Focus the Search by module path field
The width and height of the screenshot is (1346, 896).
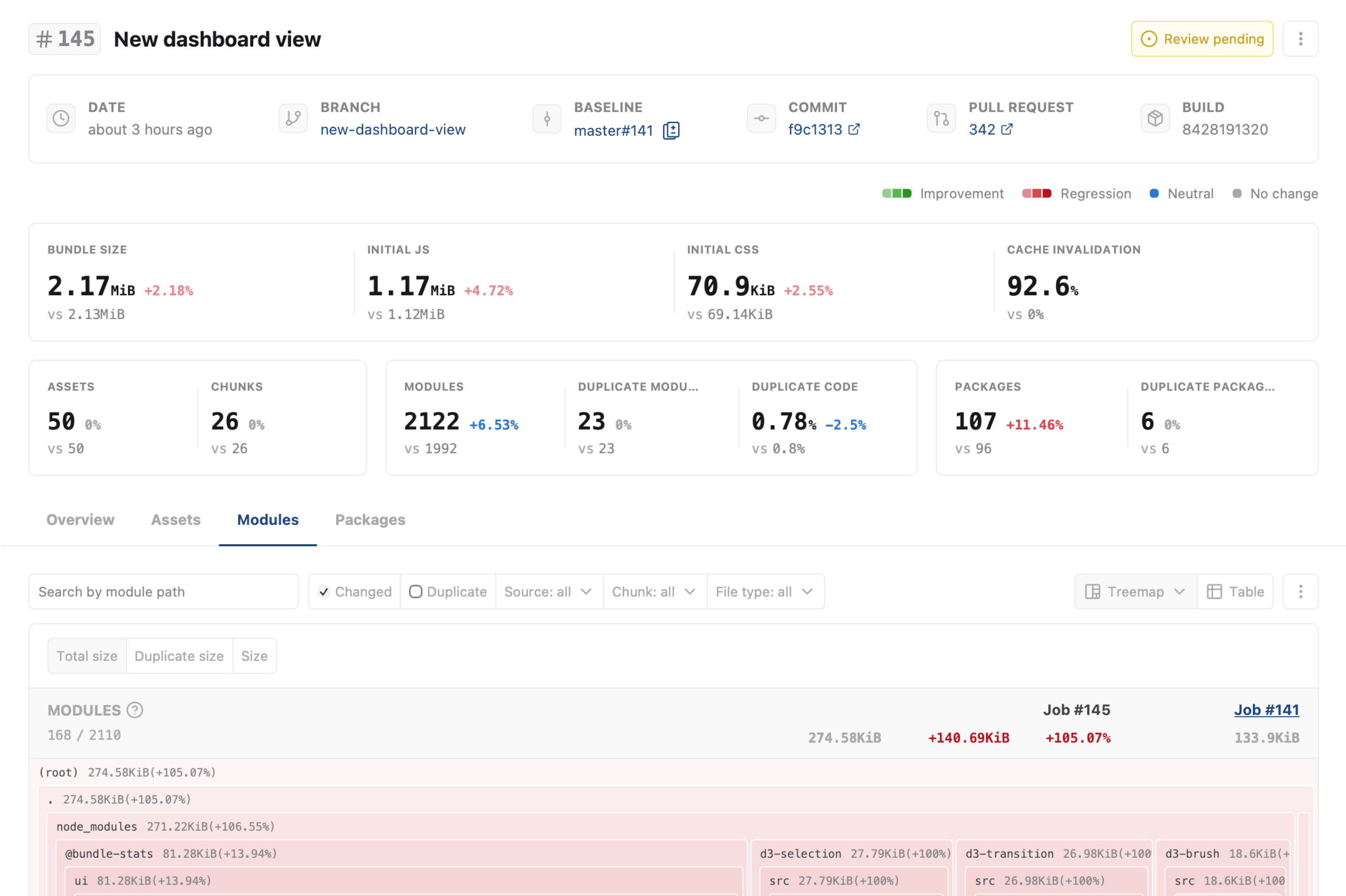(163, 591)
